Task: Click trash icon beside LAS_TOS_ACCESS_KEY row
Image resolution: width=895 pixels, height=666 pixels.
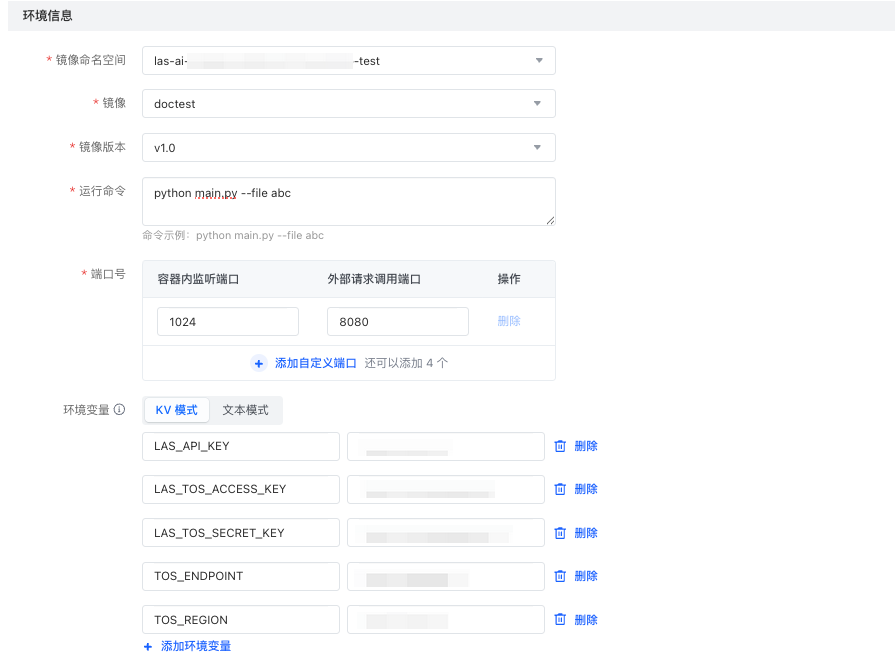Action: (x=560, y=489)
